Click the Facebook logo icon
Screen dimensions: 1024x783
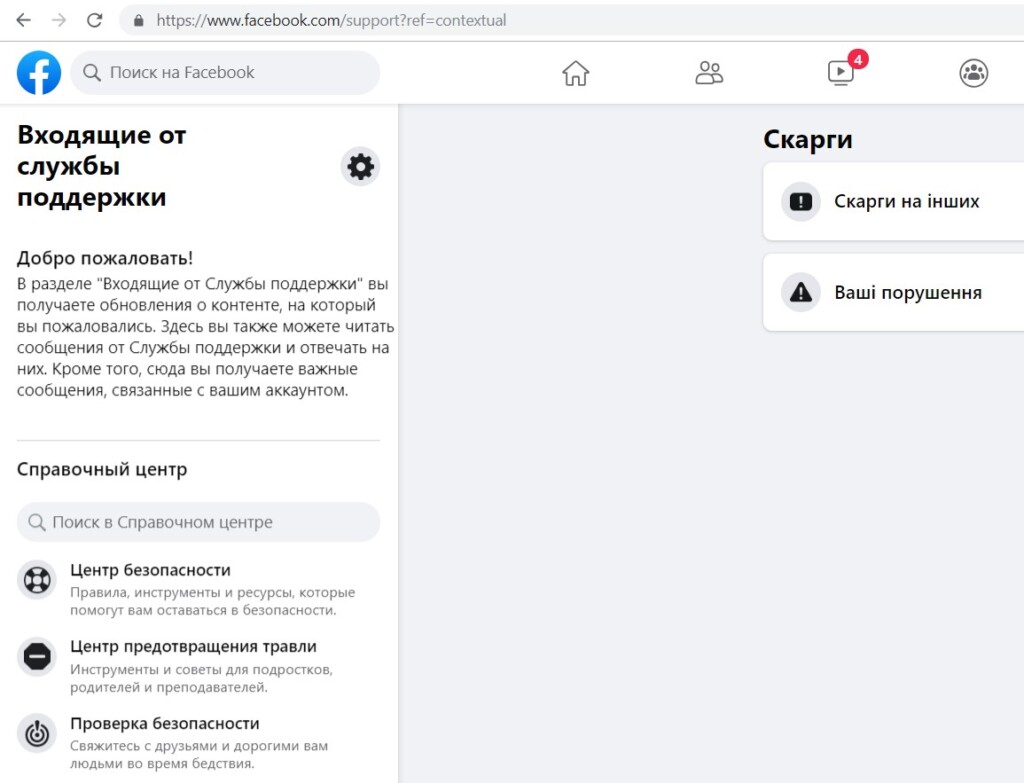click(x=39, y=73)
